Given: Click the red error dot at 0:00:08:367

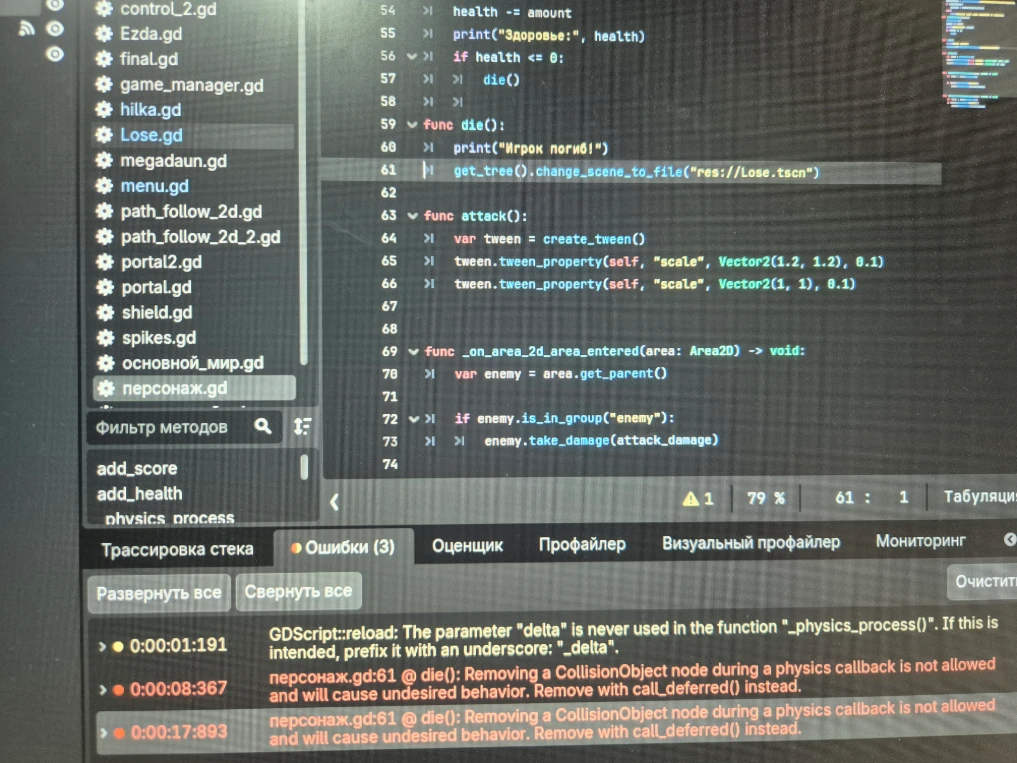Looking at the screenshot, I should pos(119,690).
